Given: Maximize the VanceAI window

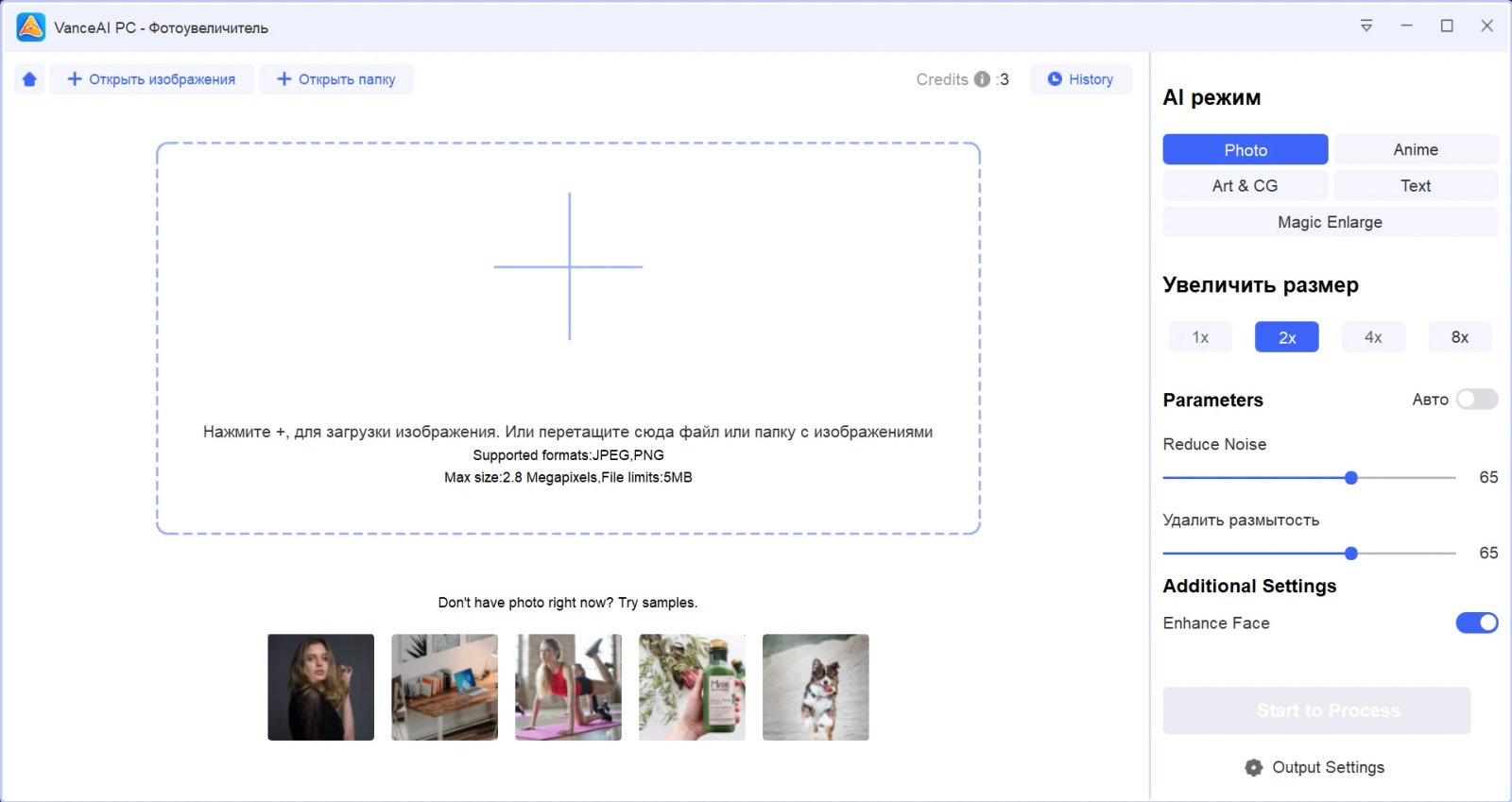Looking at the screenshot, I should coord(1447,26).
